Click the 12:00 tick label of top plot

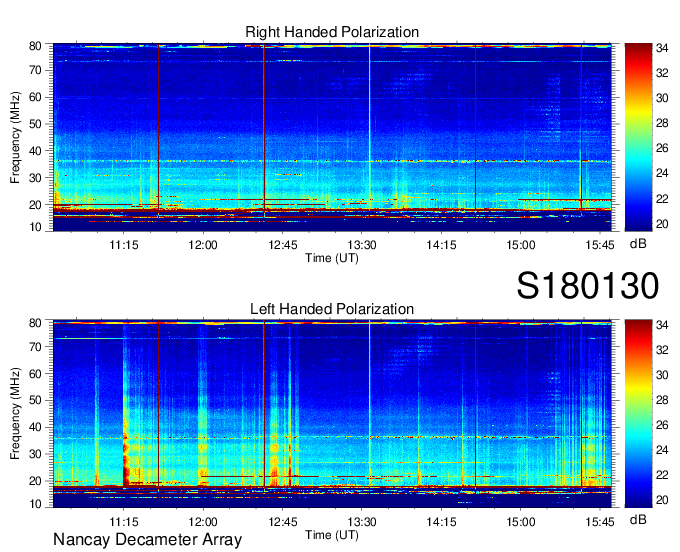pyautogui.click(x=203, y=245)
